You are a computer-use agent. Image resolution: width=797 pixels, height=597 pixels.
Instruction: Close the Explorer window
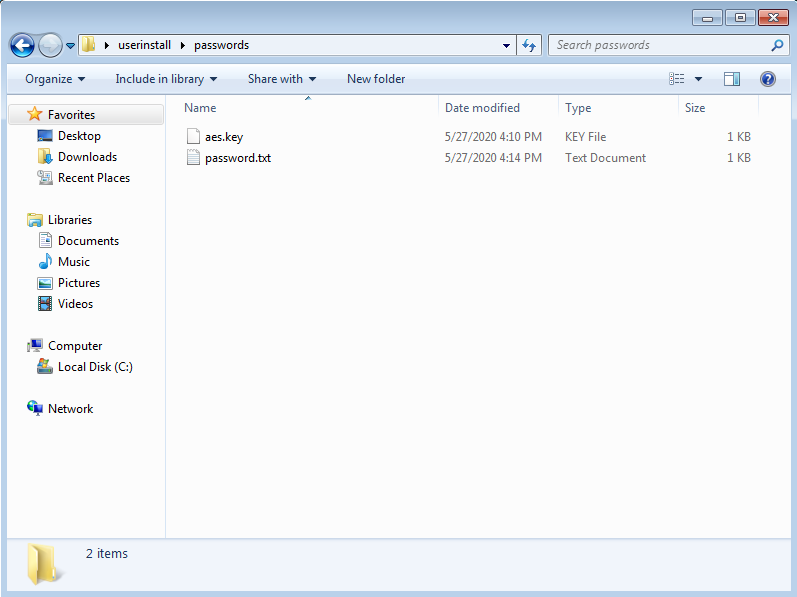773,18
